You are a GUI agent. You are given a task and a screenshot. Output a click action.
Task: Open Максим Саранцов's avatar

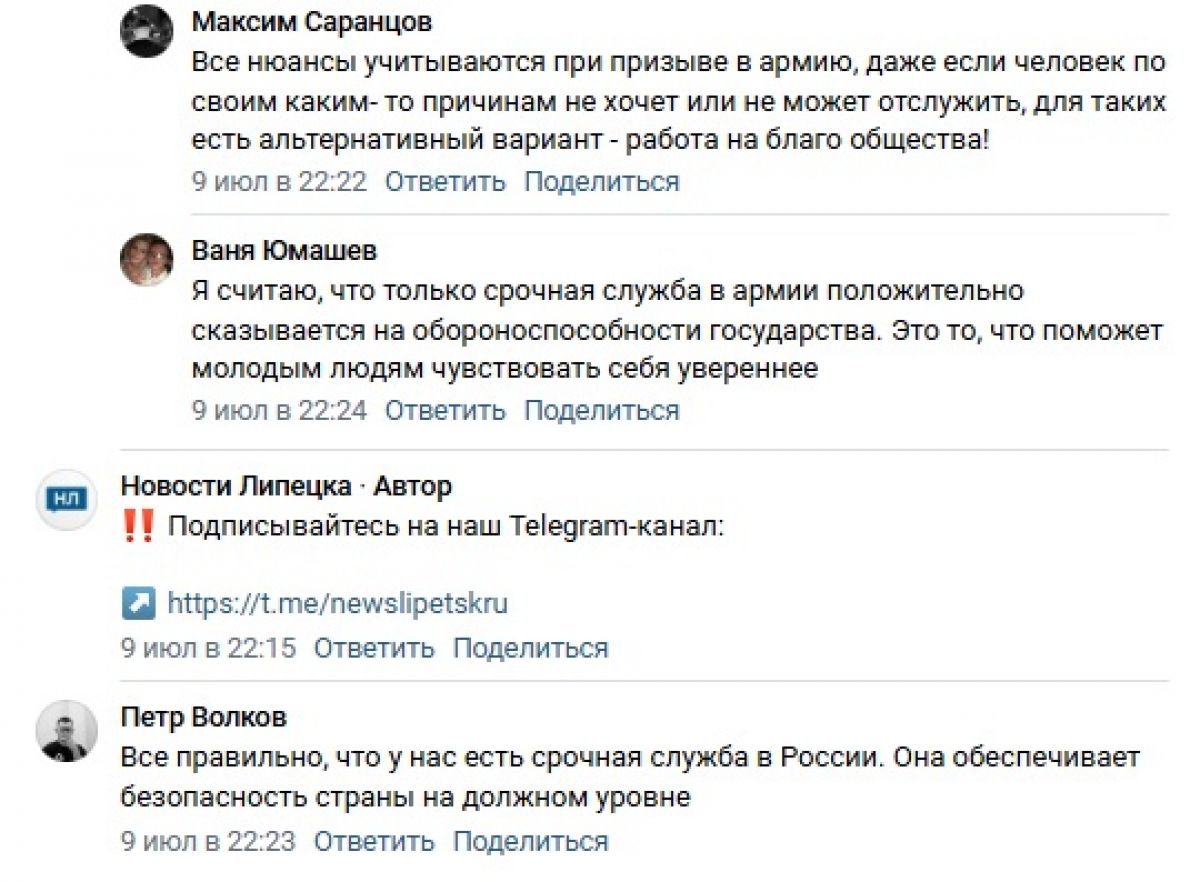147,31
